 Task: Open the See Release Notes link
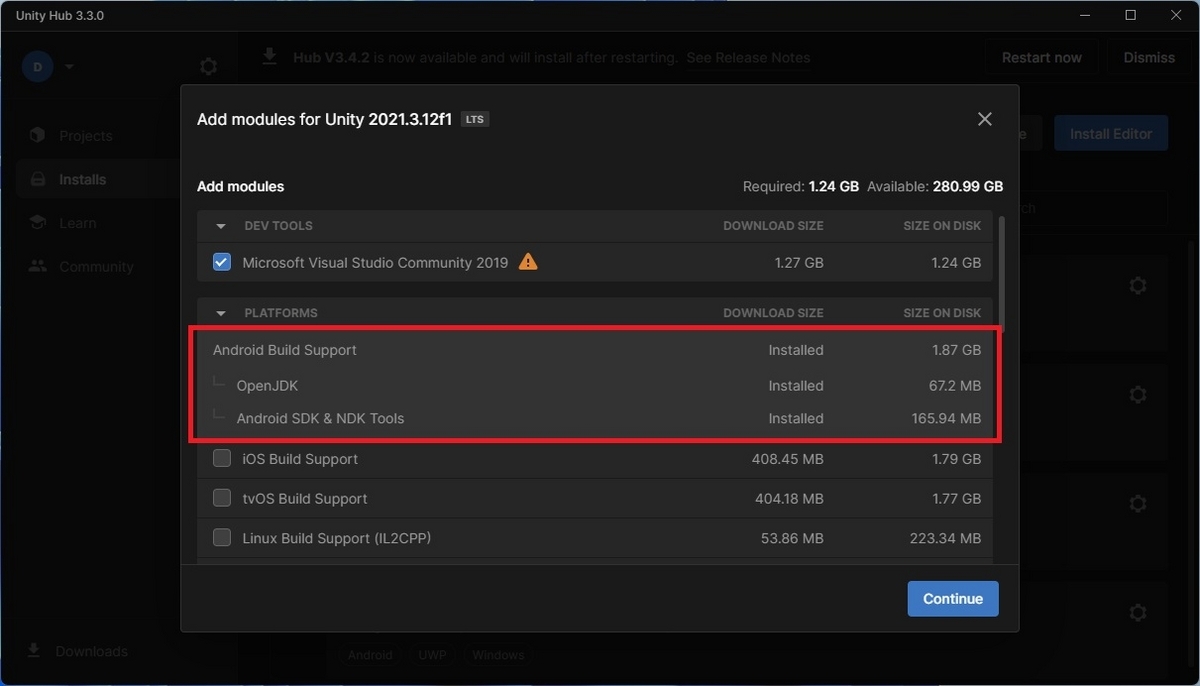point(748,58)
